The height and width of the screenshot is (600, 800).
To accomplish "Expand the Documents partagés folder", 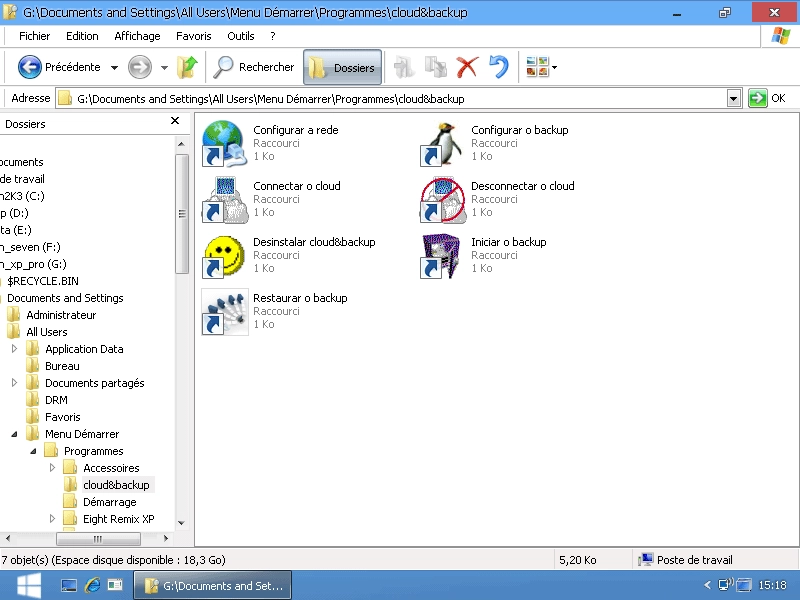I will click(14, 383).
